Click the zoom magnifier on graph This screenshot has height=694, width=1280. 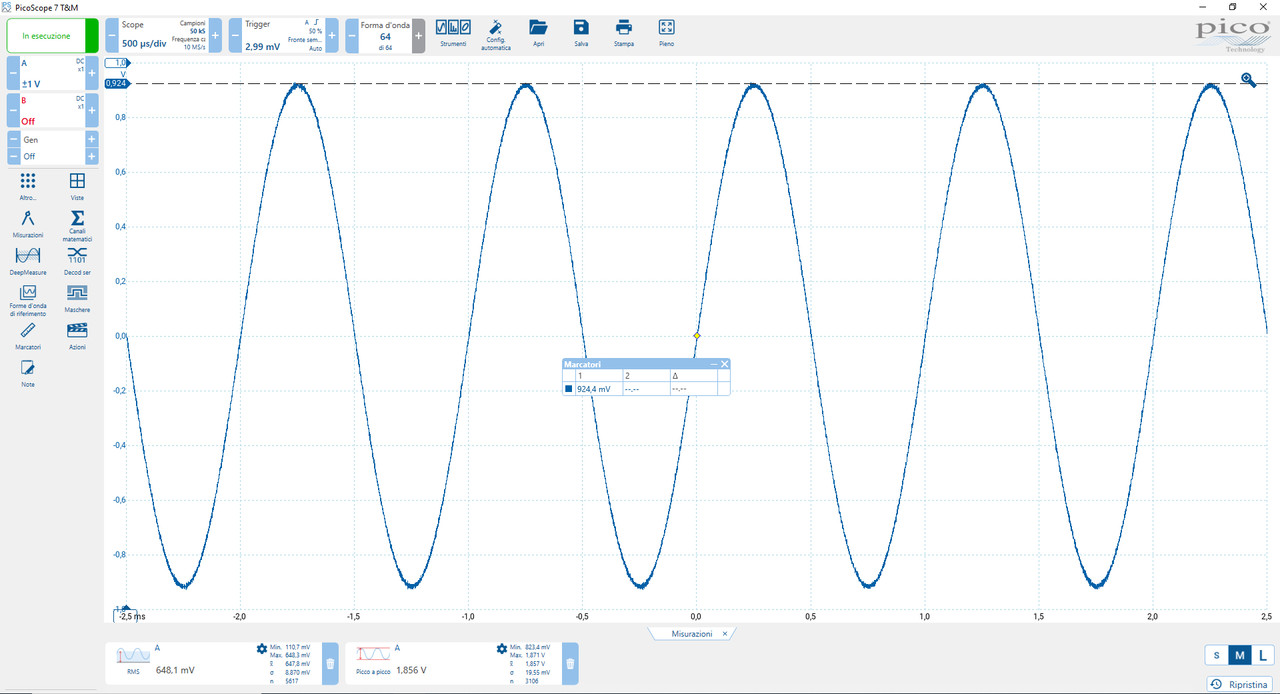point(1248,80)
